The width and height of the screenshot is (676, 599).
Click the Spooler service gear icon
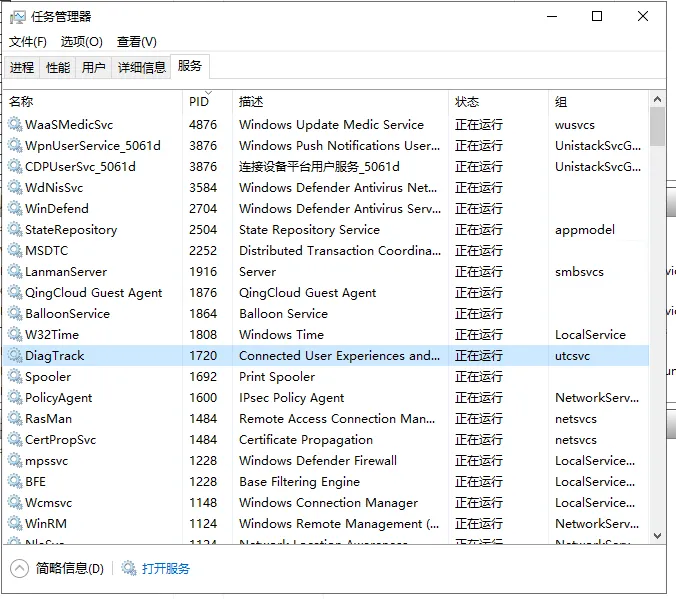(x=15, y=377)
